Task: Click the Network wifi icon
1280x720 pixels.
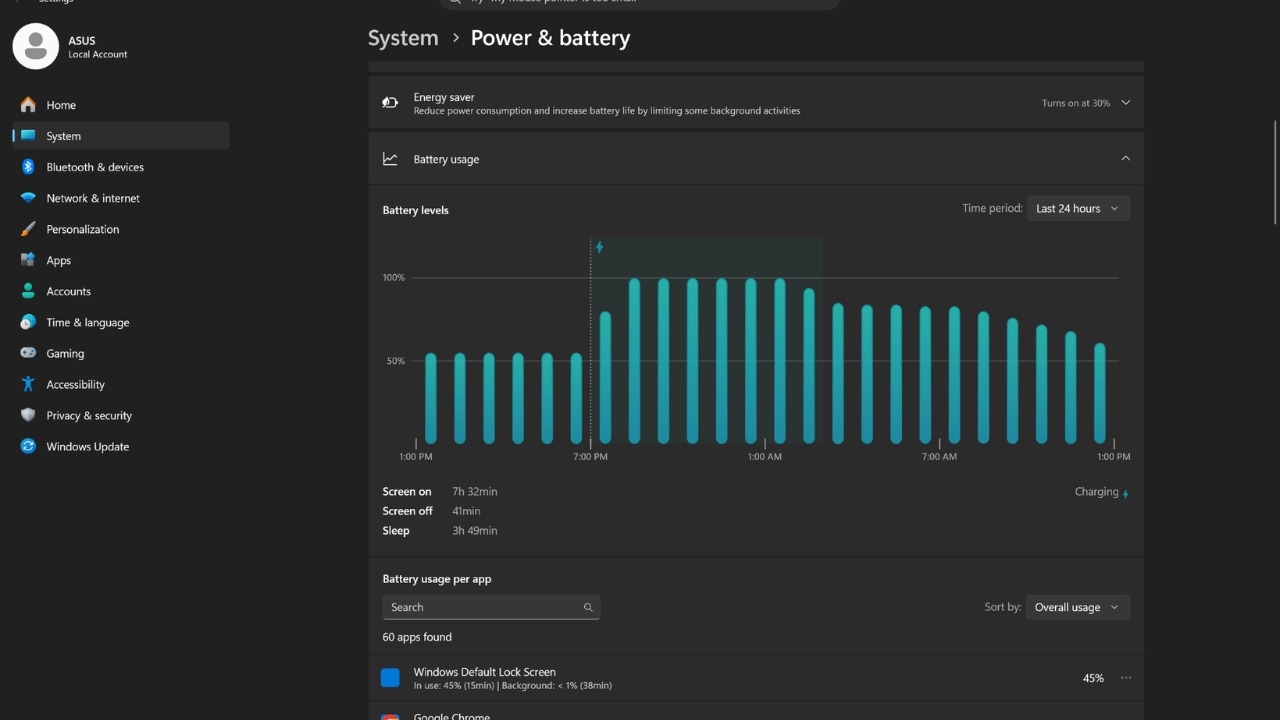Action: click(28, 198)
